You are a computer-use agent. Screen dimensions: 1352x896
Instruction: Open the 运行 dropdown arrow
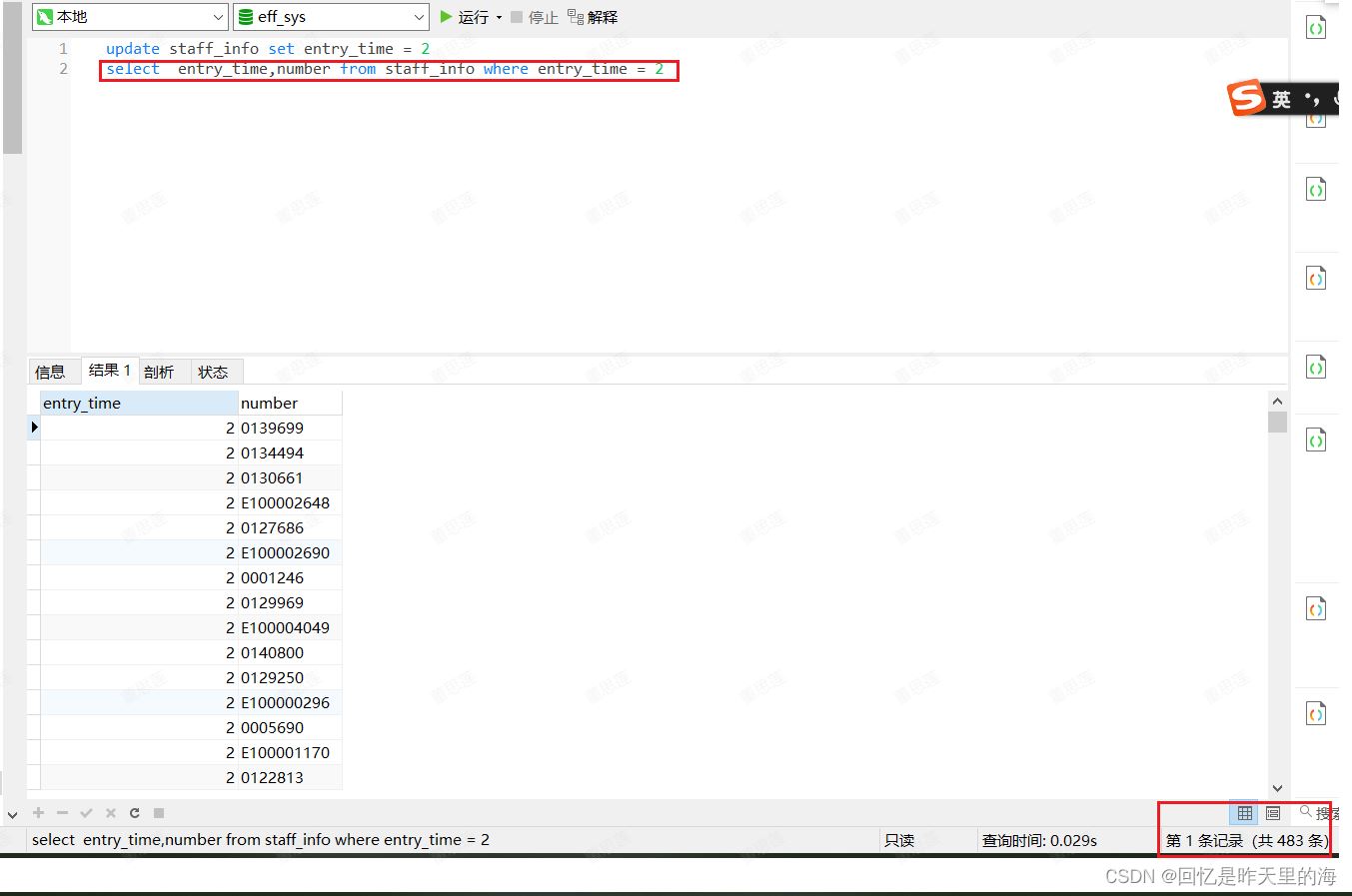click(x=499, y=18)
